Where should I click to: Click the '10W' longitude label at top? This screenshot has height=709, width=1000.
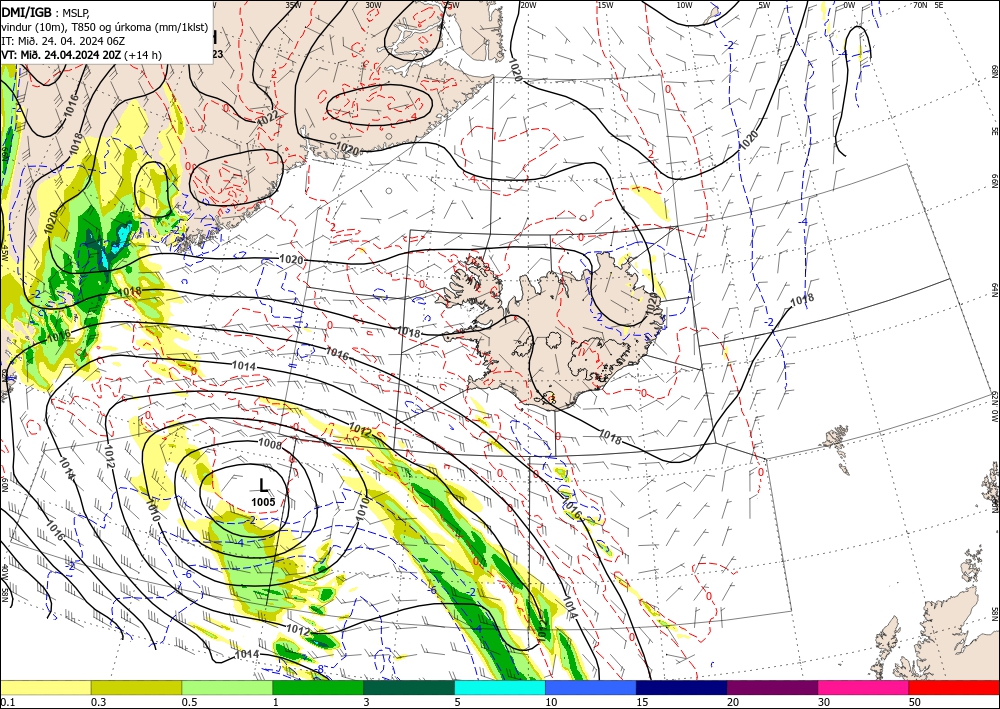[684, 5]
